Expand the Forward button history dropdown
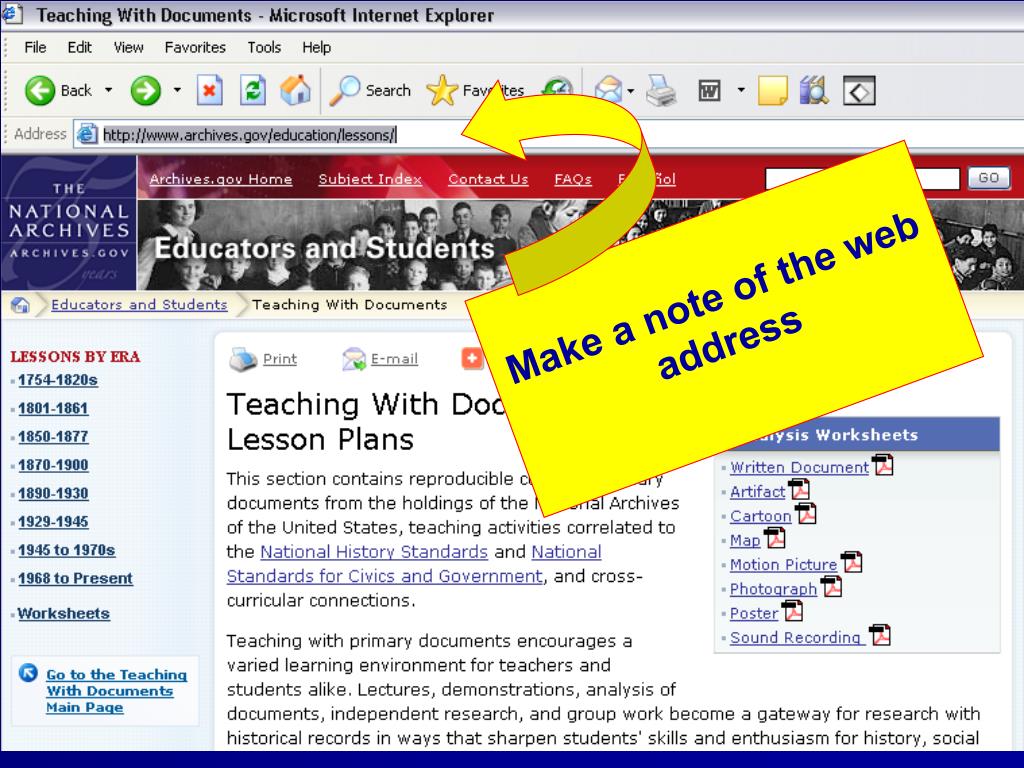The height and width of the screenshot is (768, 1024). tap(177, 90)
